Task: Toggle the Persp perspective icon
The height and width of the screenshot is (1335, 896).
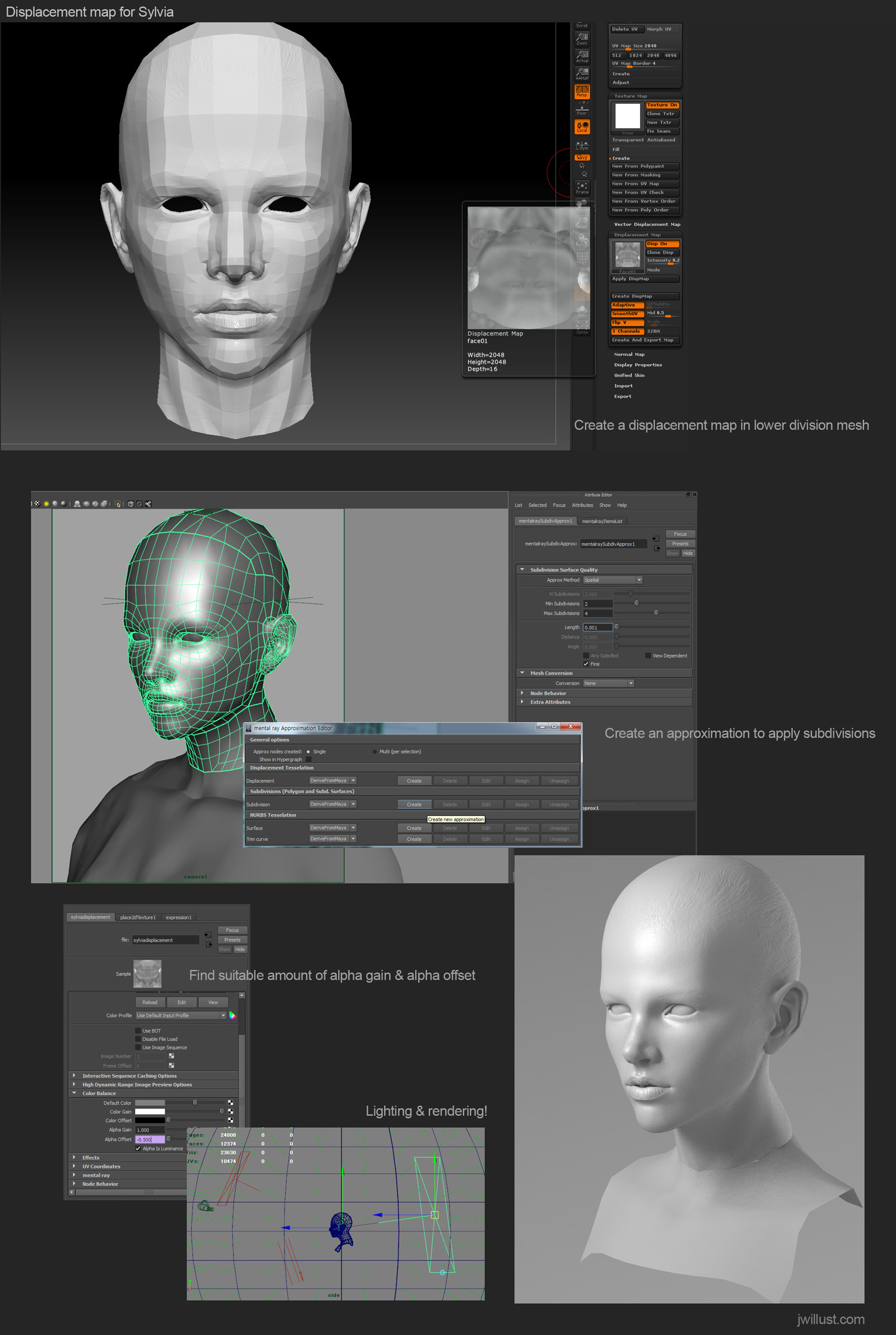Action: click(x=582, y=91)
